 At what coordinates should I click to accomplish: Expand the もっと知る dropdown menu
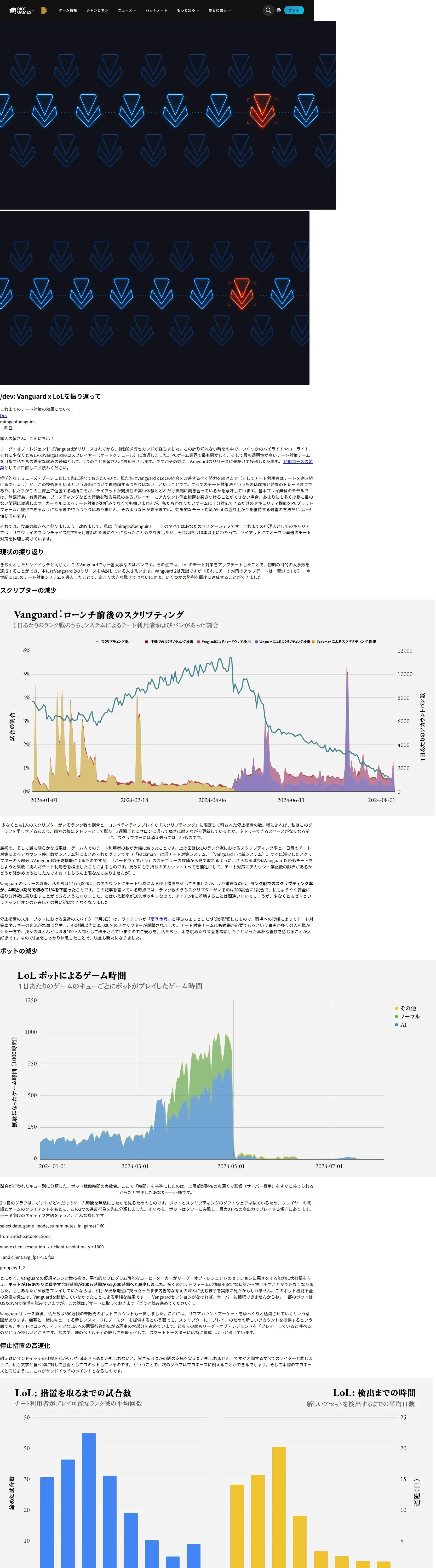(x=188, y=10)
